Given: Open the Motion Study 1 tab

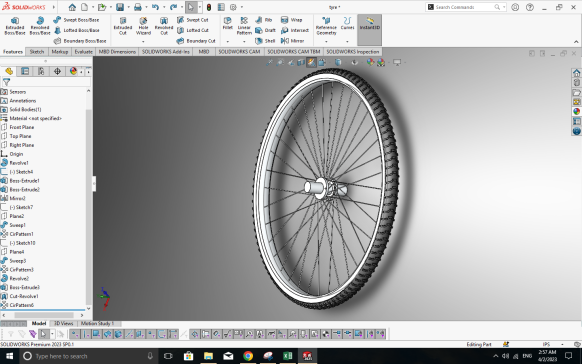Looking at the screenshot, I should 98,324.
